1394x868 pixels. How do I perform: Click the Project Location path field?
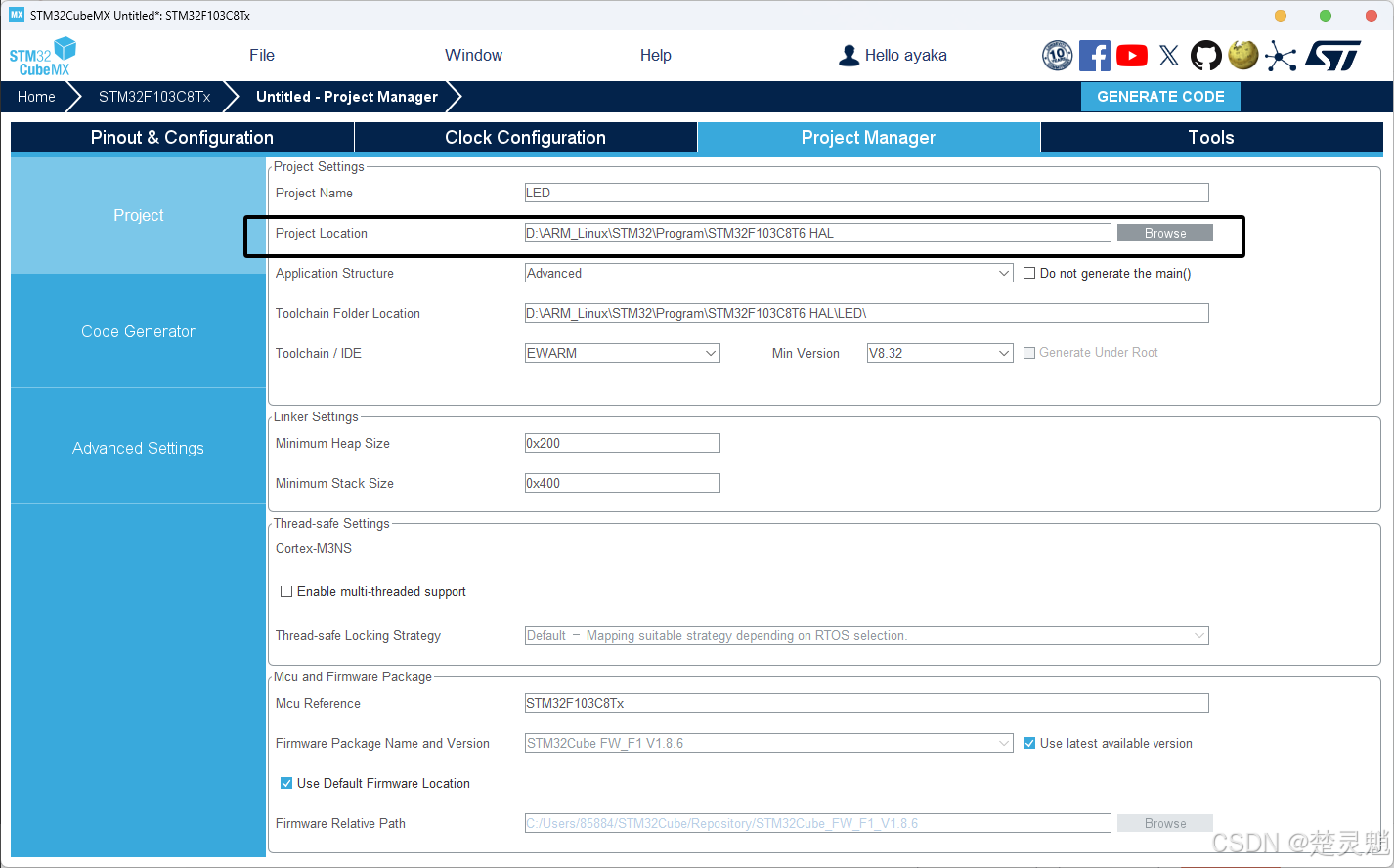818,234
